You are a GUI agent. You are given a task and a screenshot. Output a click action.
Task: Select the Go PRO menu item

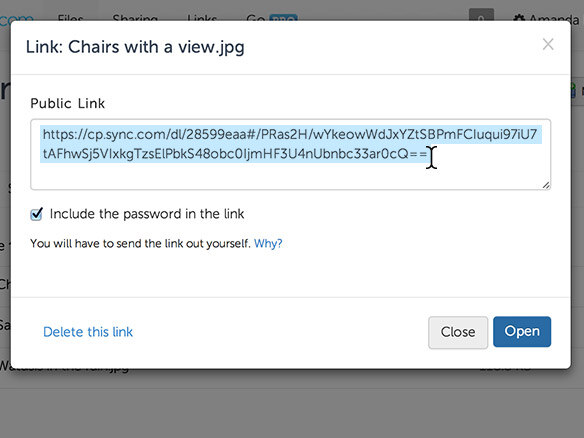click(x=272, y=18)
